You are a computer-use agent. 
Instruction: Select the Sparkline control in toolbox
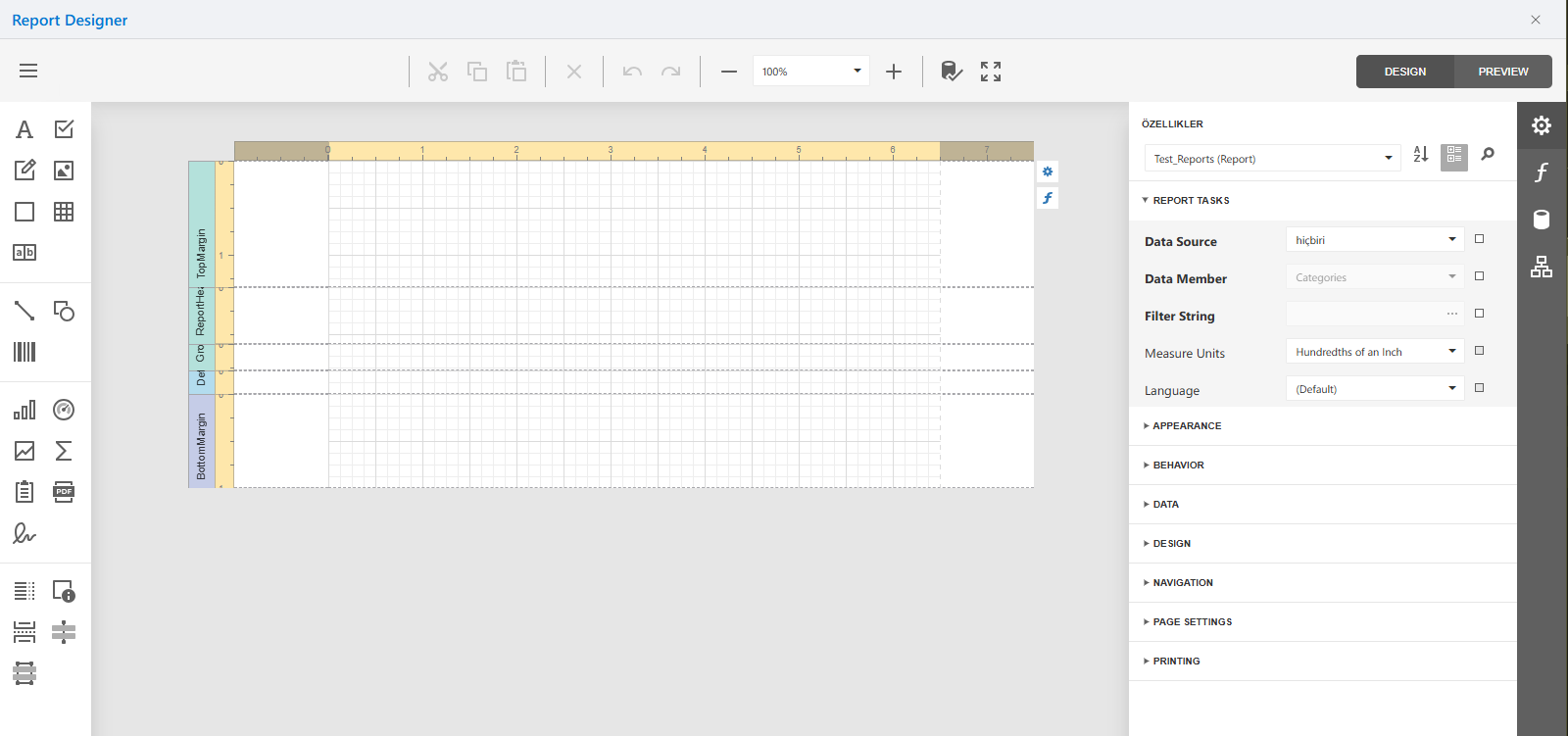(24, 451)
